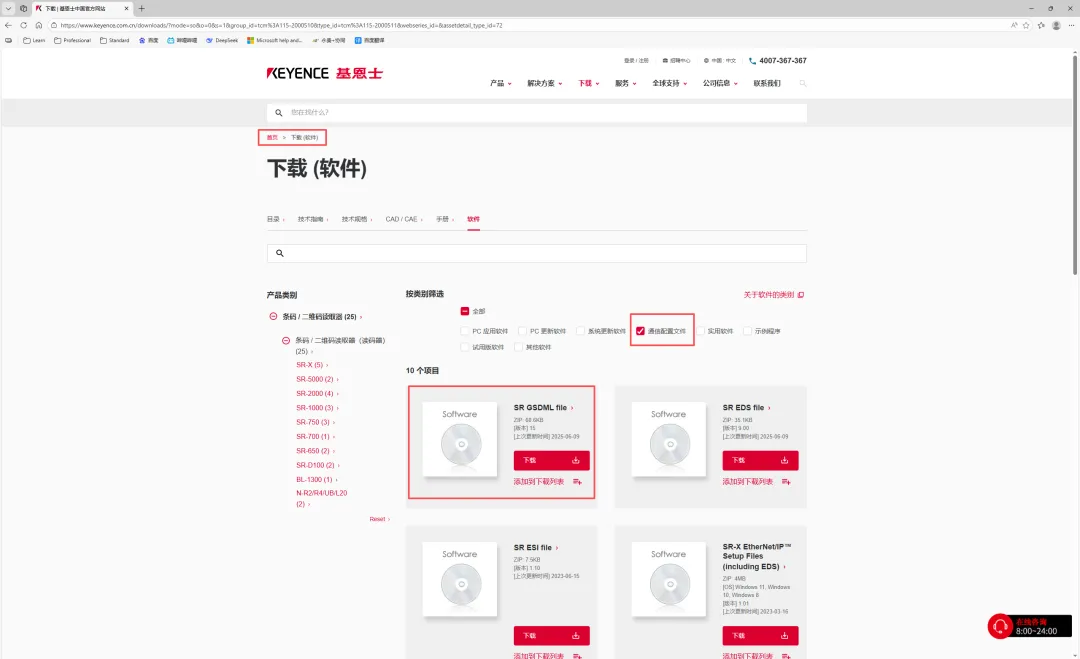Uncheck the 通信配置文件 filter
1080x659 pixels.
click(x=640, y=331)
